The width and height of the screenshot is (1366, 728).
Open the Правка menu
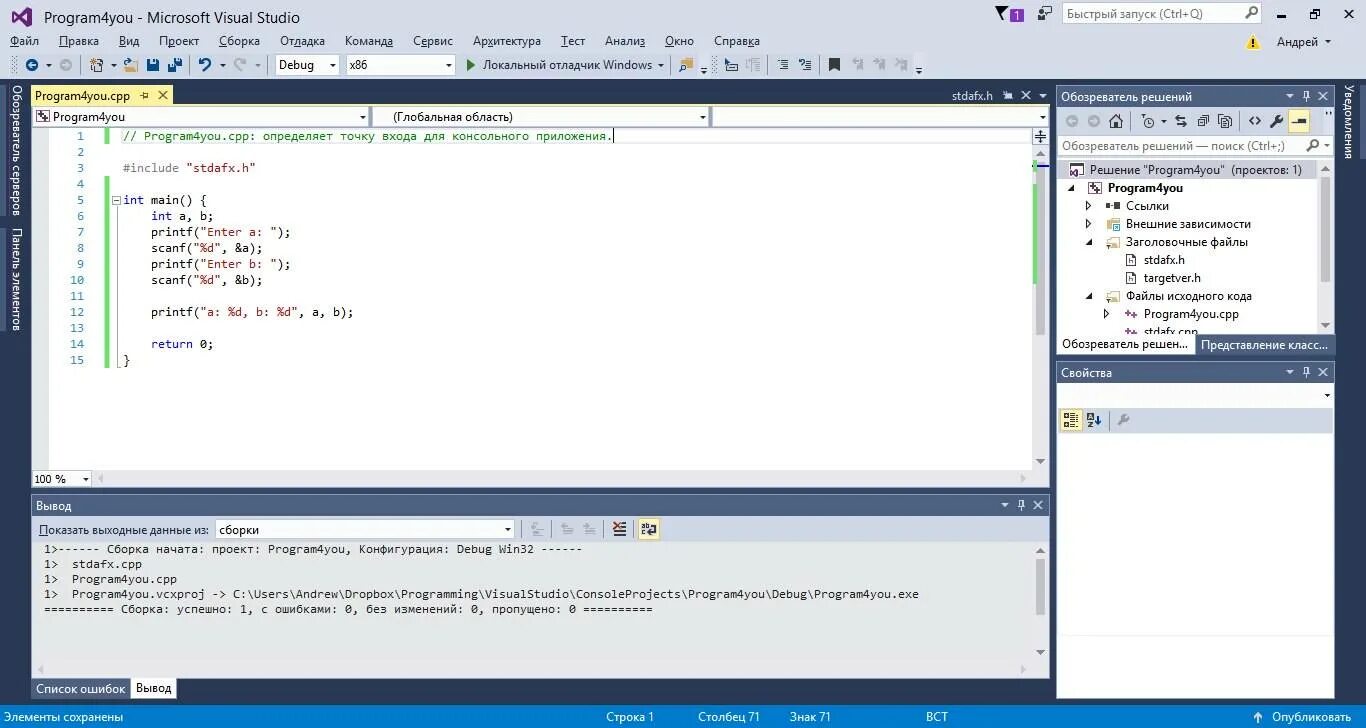click(x=79, y=41)
